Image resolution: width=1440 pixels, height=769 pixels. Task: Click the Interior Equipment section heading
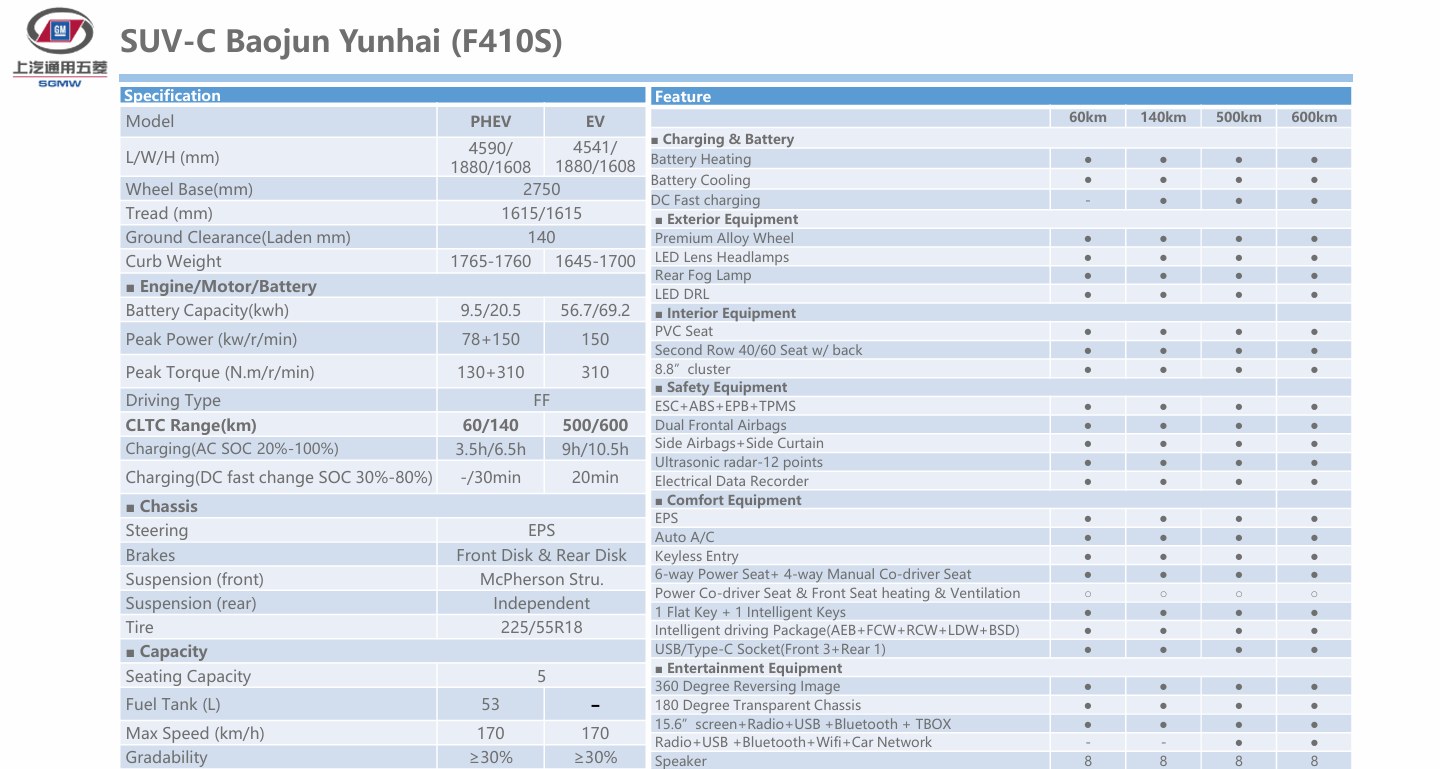(x=726, y=313)
